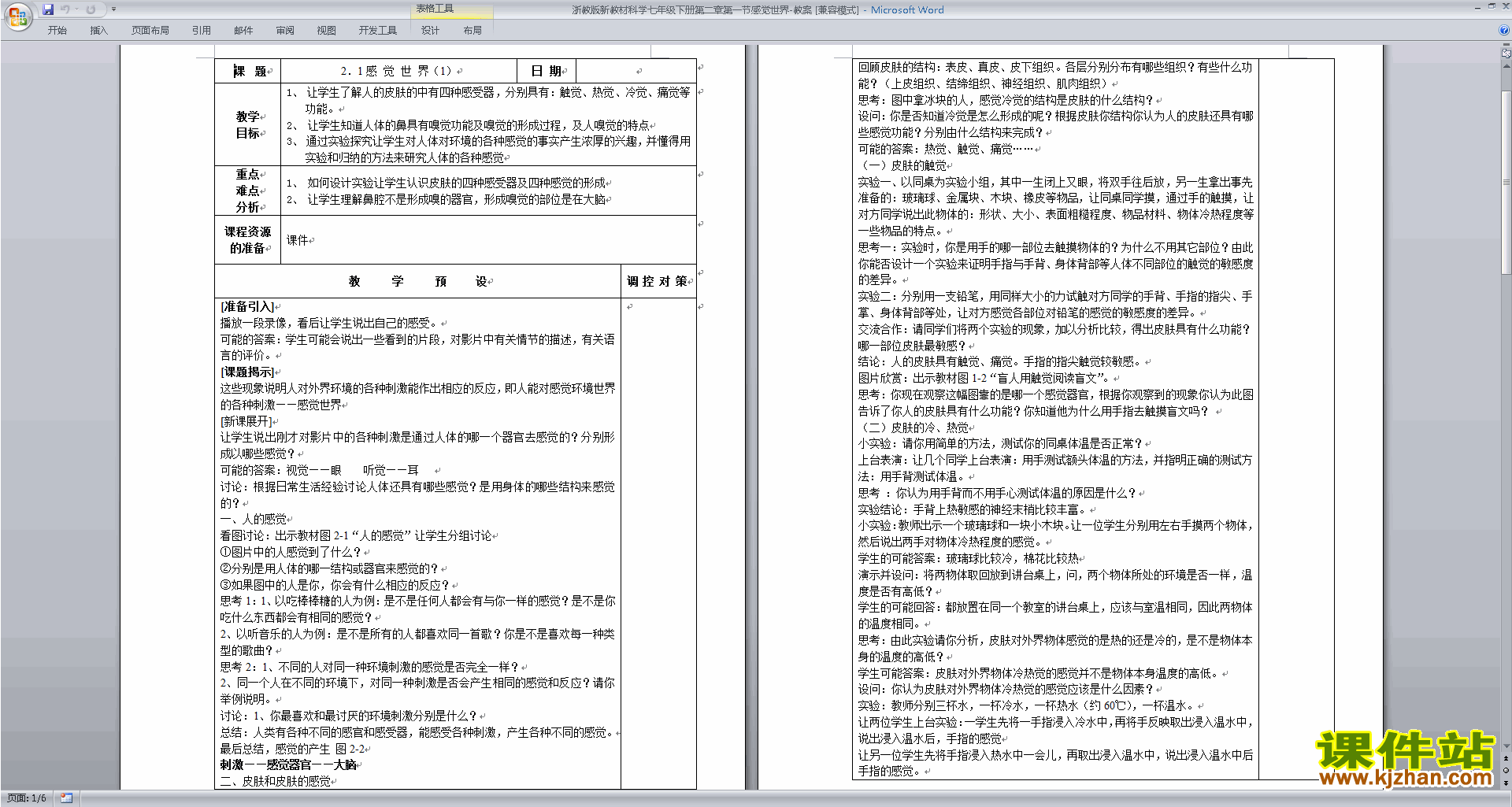Click the 日 期 table cell

547,71
